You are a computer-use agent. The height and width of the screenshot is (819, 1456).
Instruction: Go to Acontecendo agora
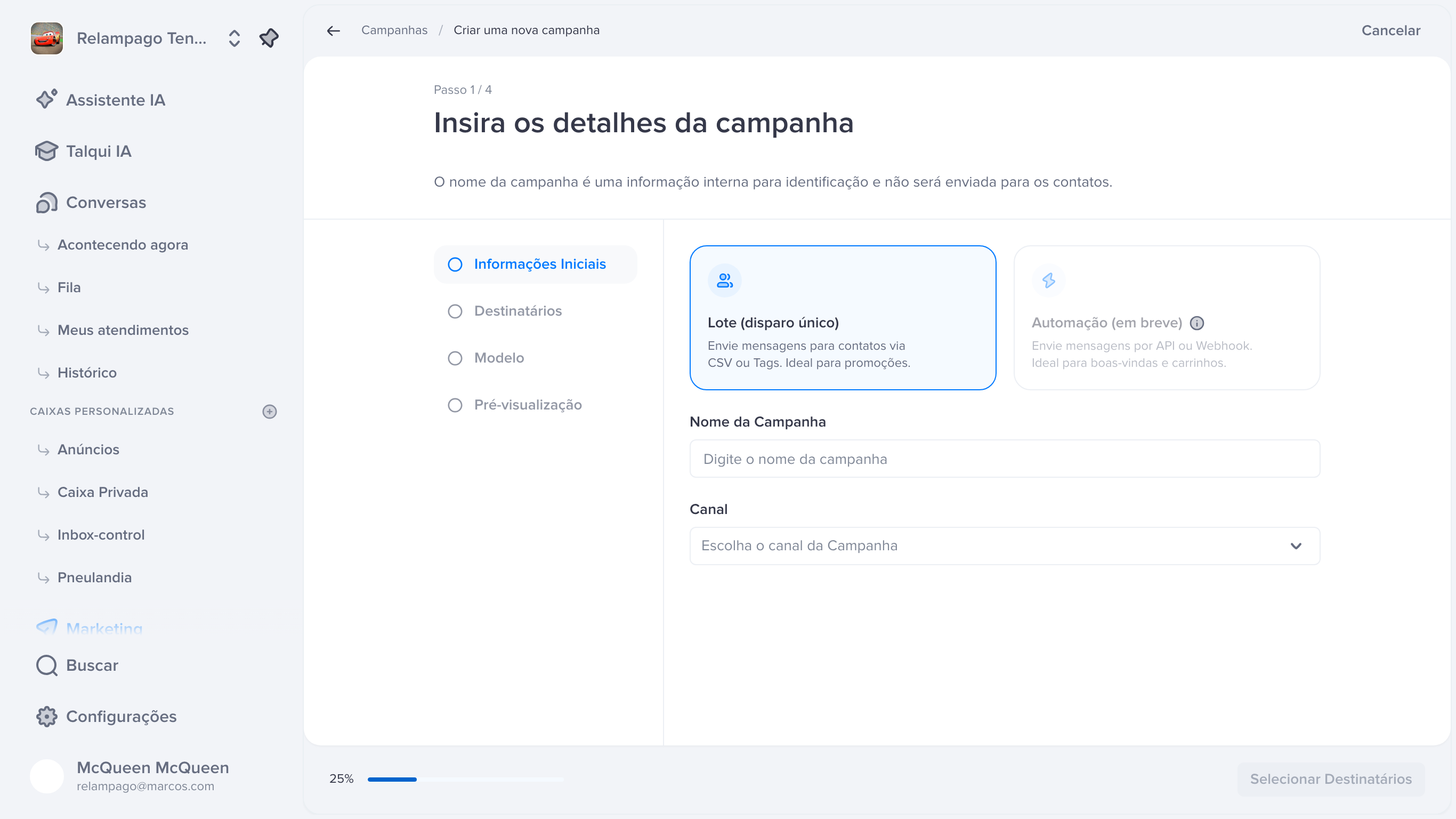(x=123, y=245)
